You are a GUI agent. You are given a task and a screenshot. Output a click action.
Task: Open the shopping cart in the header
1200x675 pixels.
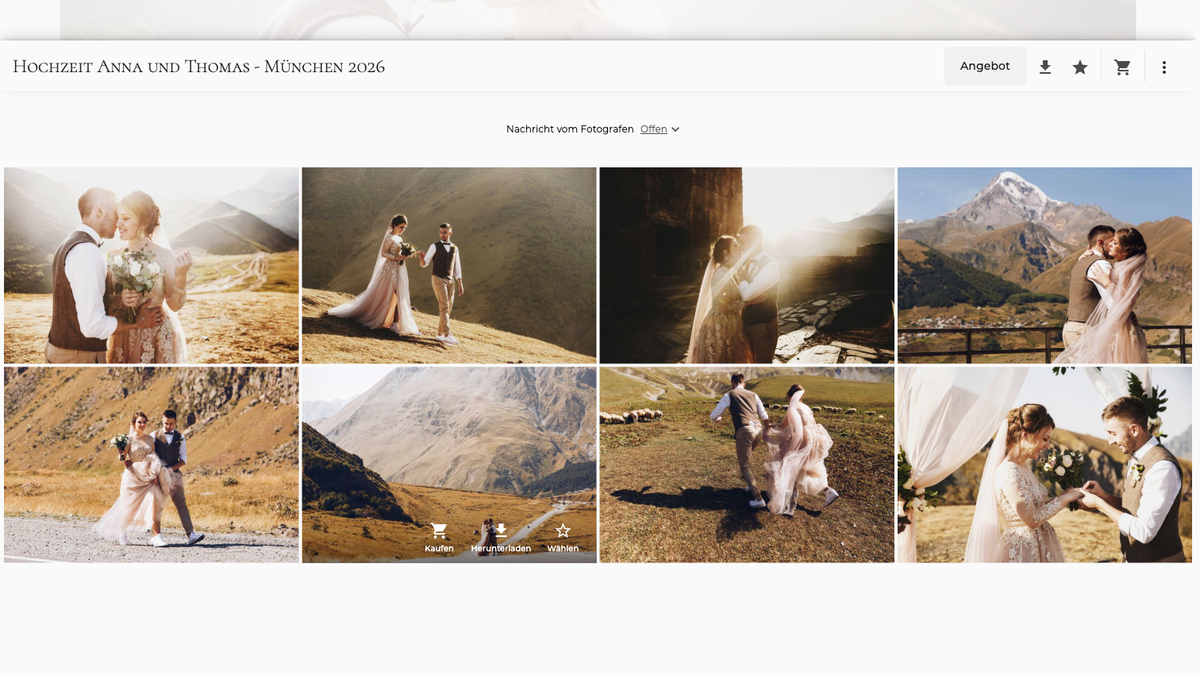click(1123, 67)
